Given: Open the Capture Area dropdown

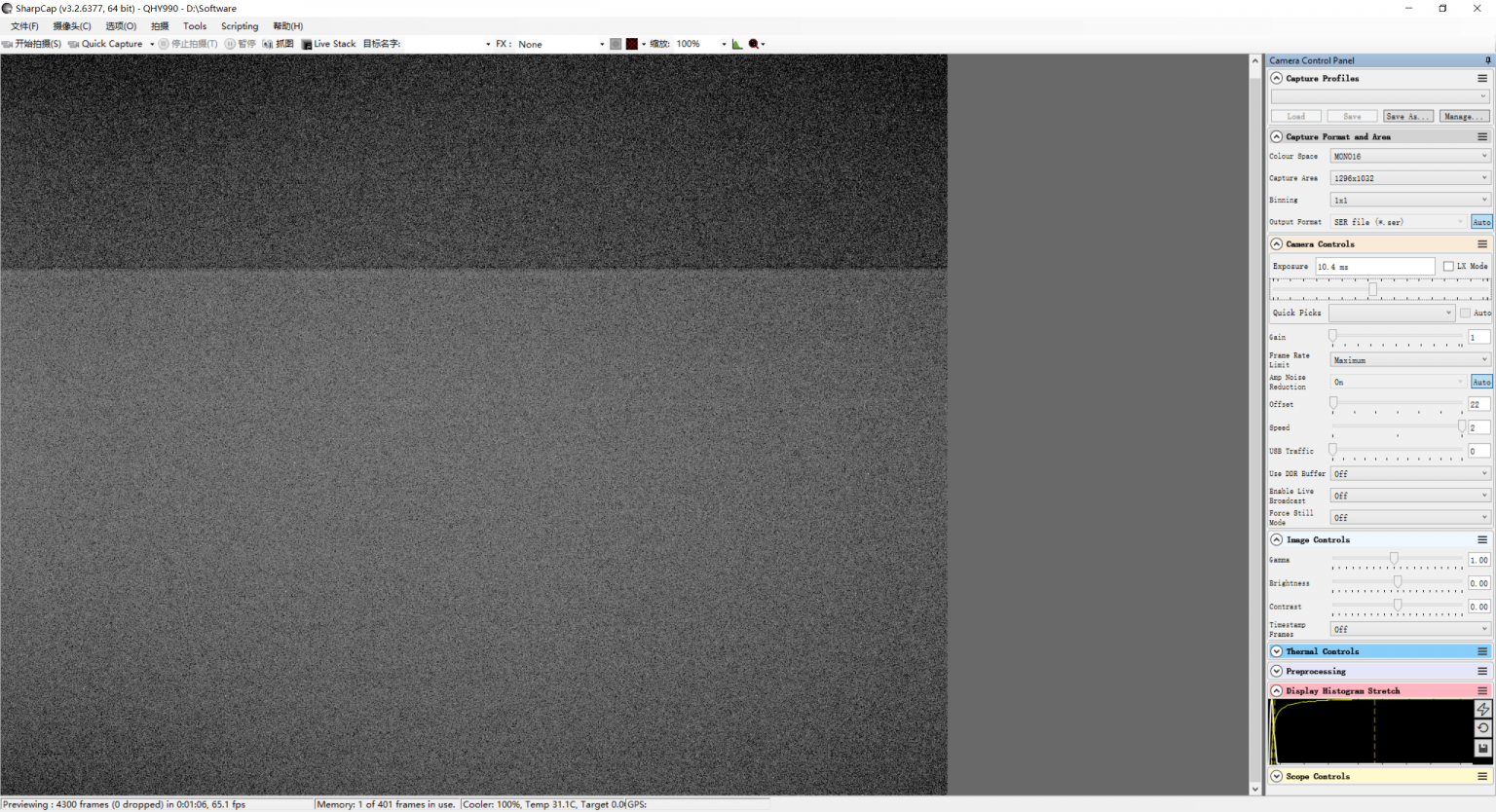Looking at the screenshot, I should (x=1410, y=178).
